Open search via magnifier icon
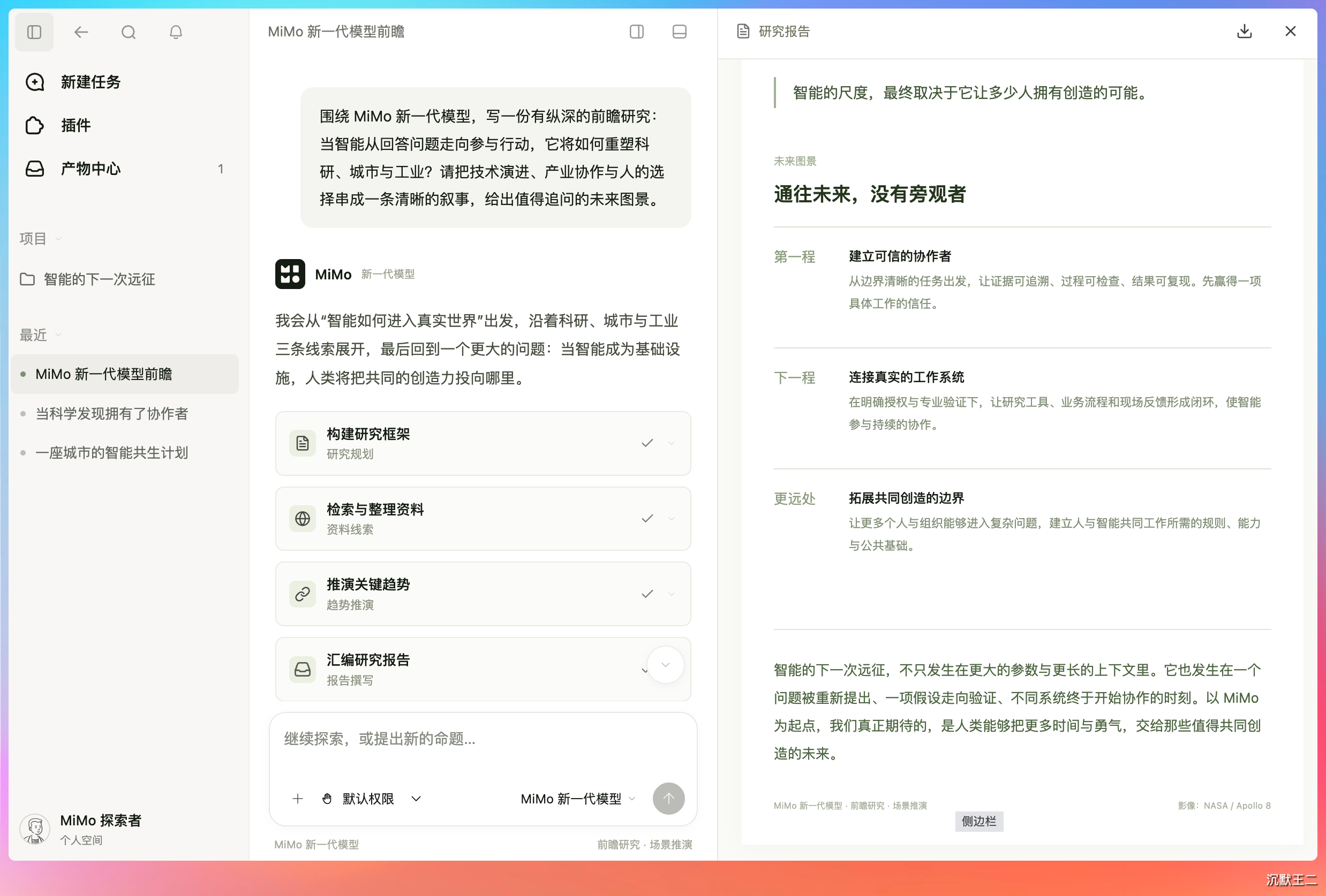 pos(129,32)
